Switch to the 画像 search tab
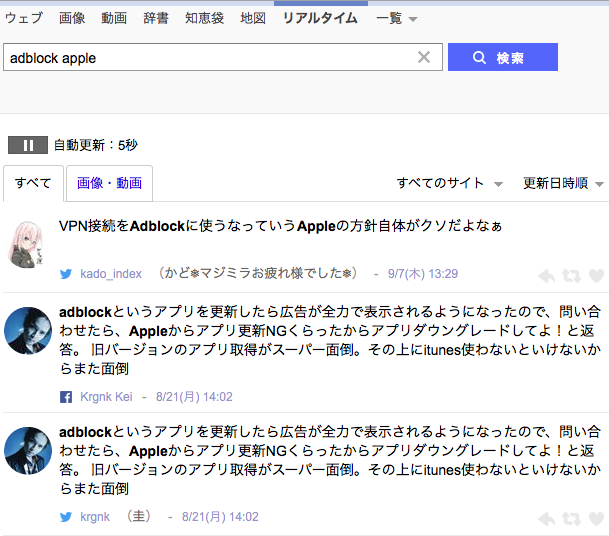 72,18
